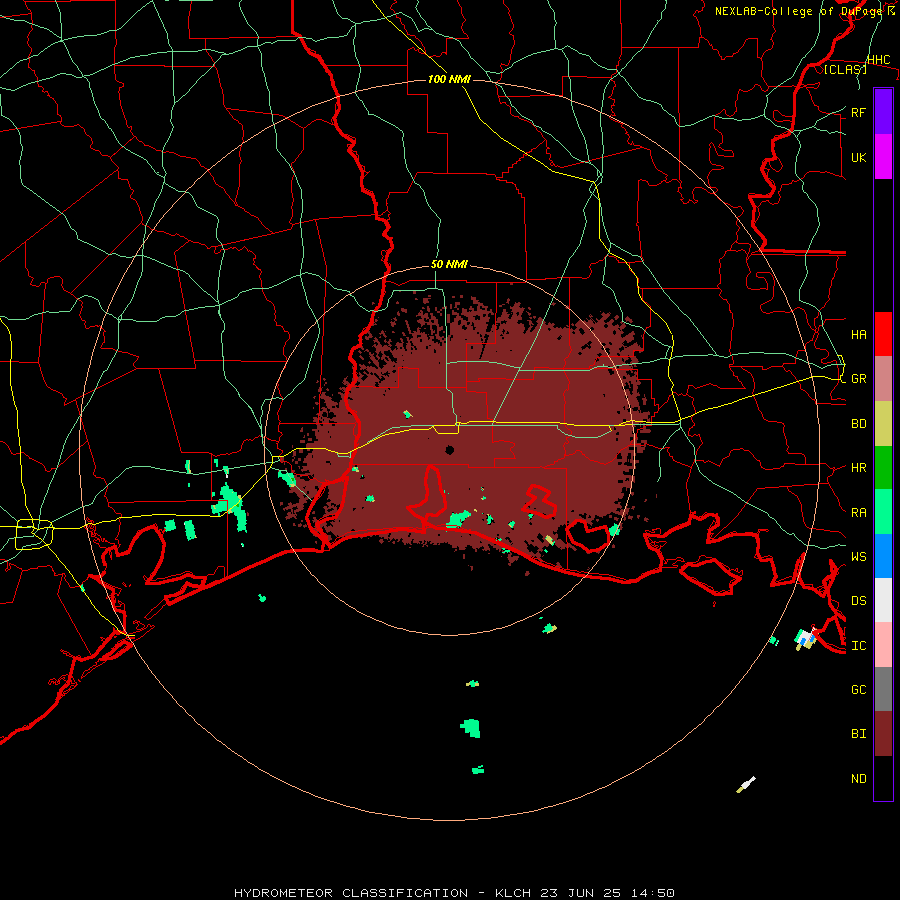Viewport: 900px width, 900px height.
Task: Click the 50 NMI range ring label
Action: click(x=449, y=264)
